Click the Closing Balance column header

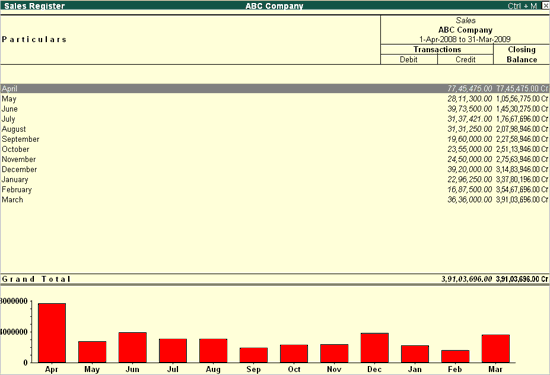[x=522, y=54]
